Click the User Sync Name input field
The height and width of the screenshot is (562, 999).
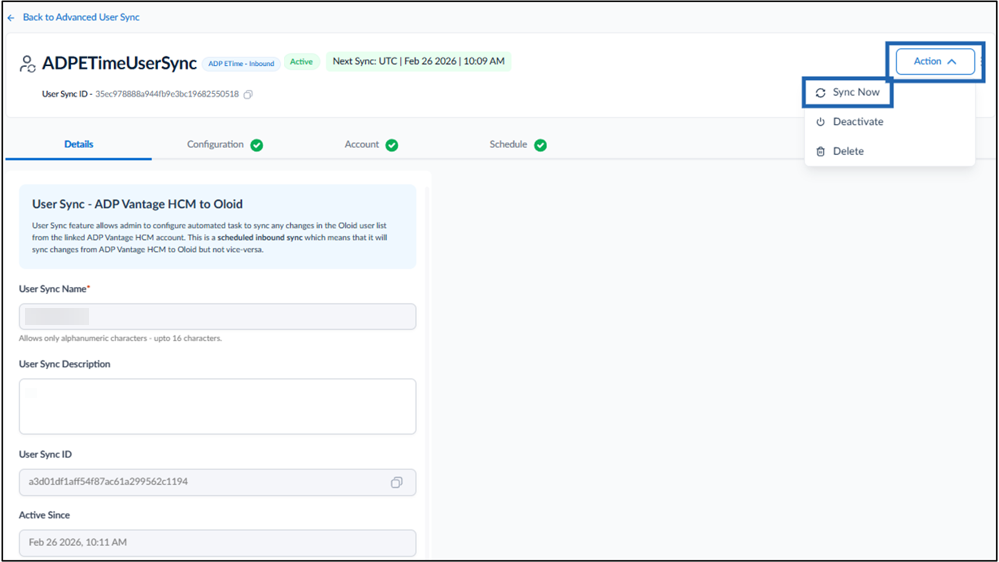click(x=217, y=317)
